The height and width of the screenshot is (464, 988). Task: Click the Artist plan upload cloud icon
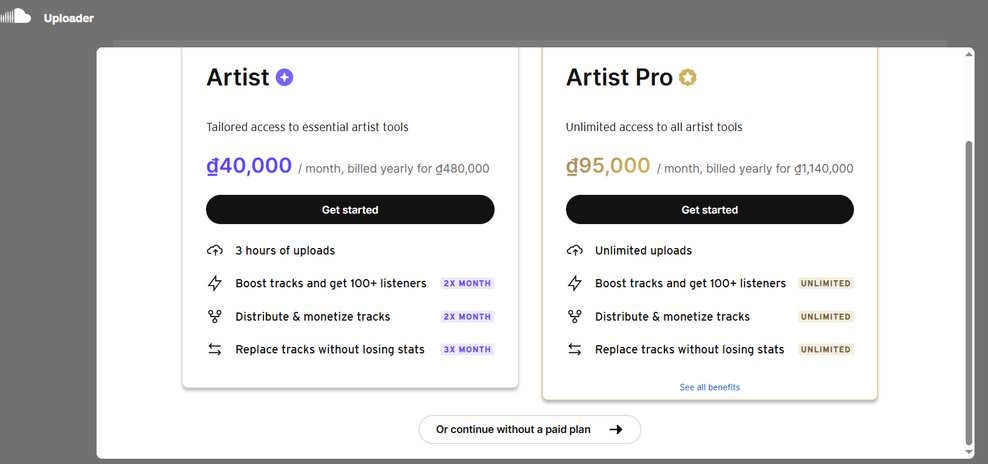click(214, 250)
